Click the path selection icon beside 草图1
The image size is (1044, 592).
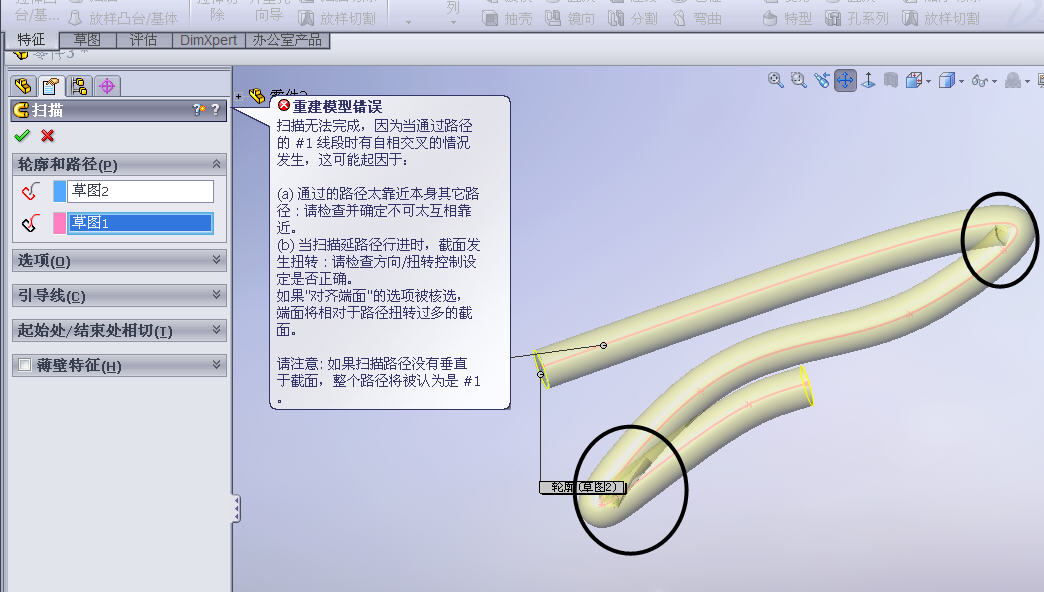click(31, 223)
